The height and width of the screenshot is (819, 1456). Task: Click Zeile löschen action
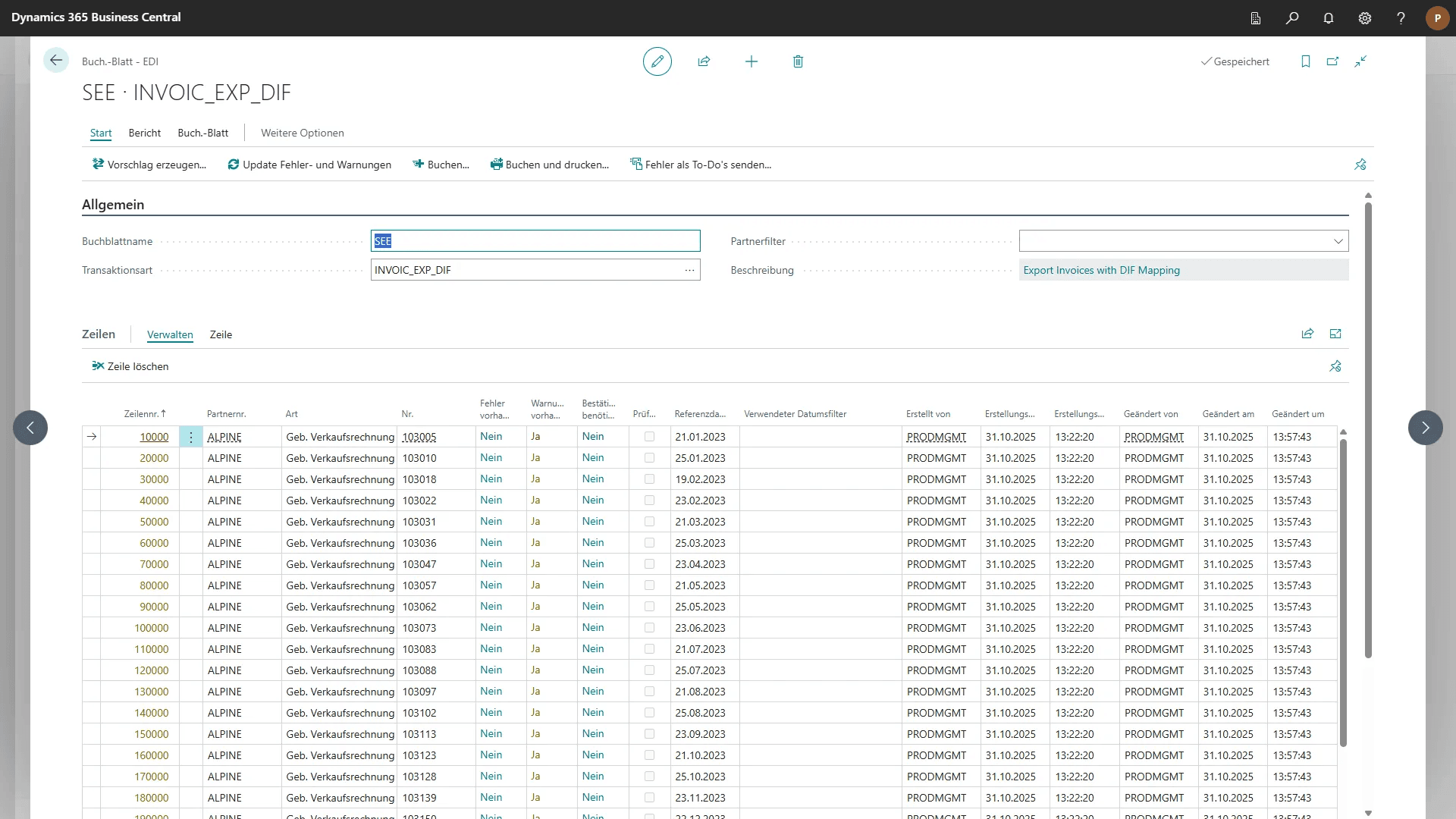point(130,366)
